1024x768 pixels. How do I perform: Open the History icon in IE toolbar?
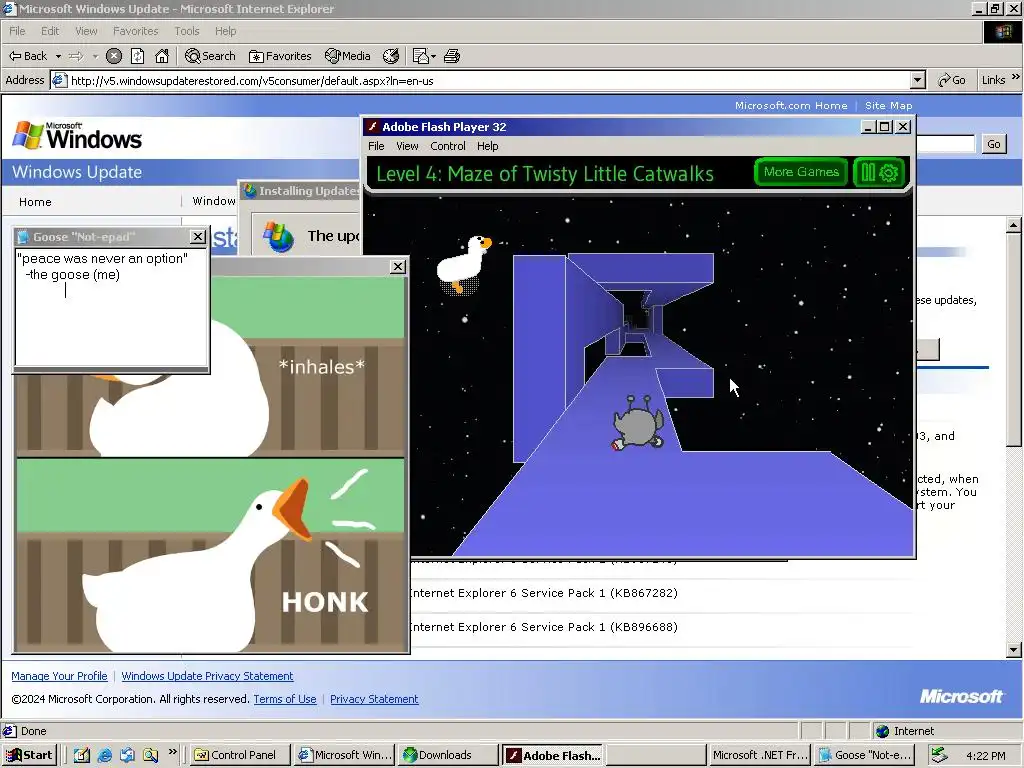(391, 56)
